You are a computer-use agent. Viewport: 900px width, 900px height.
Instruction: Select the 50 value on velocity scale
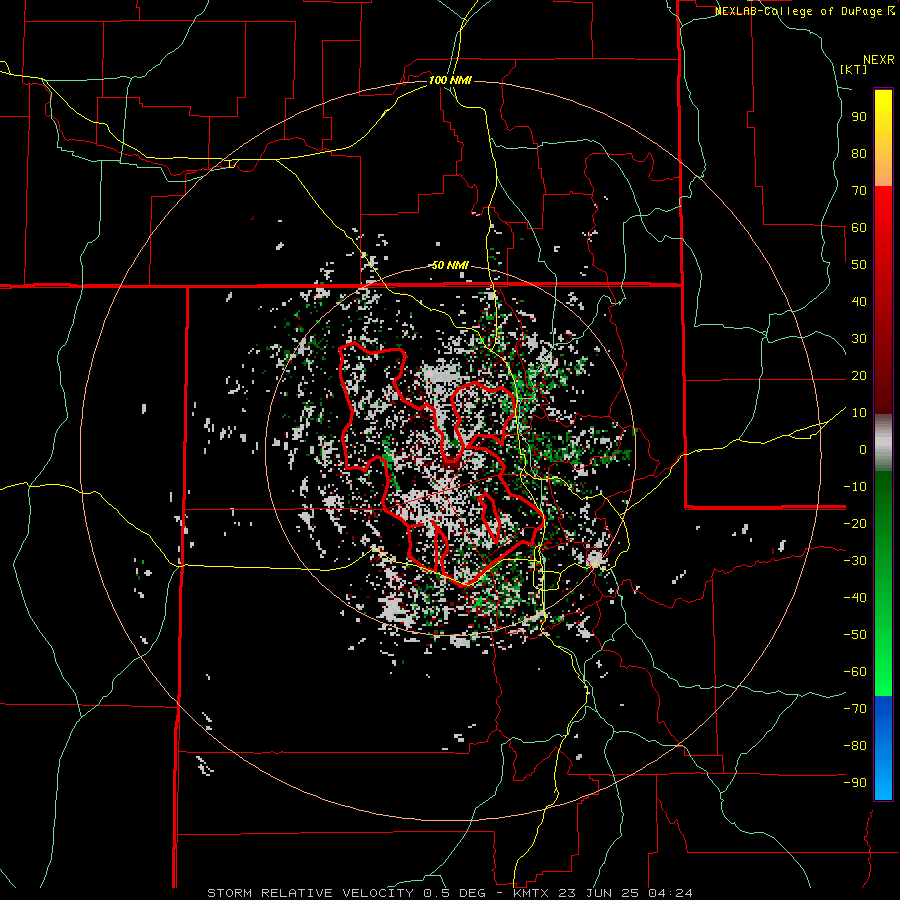pos(859,265)
